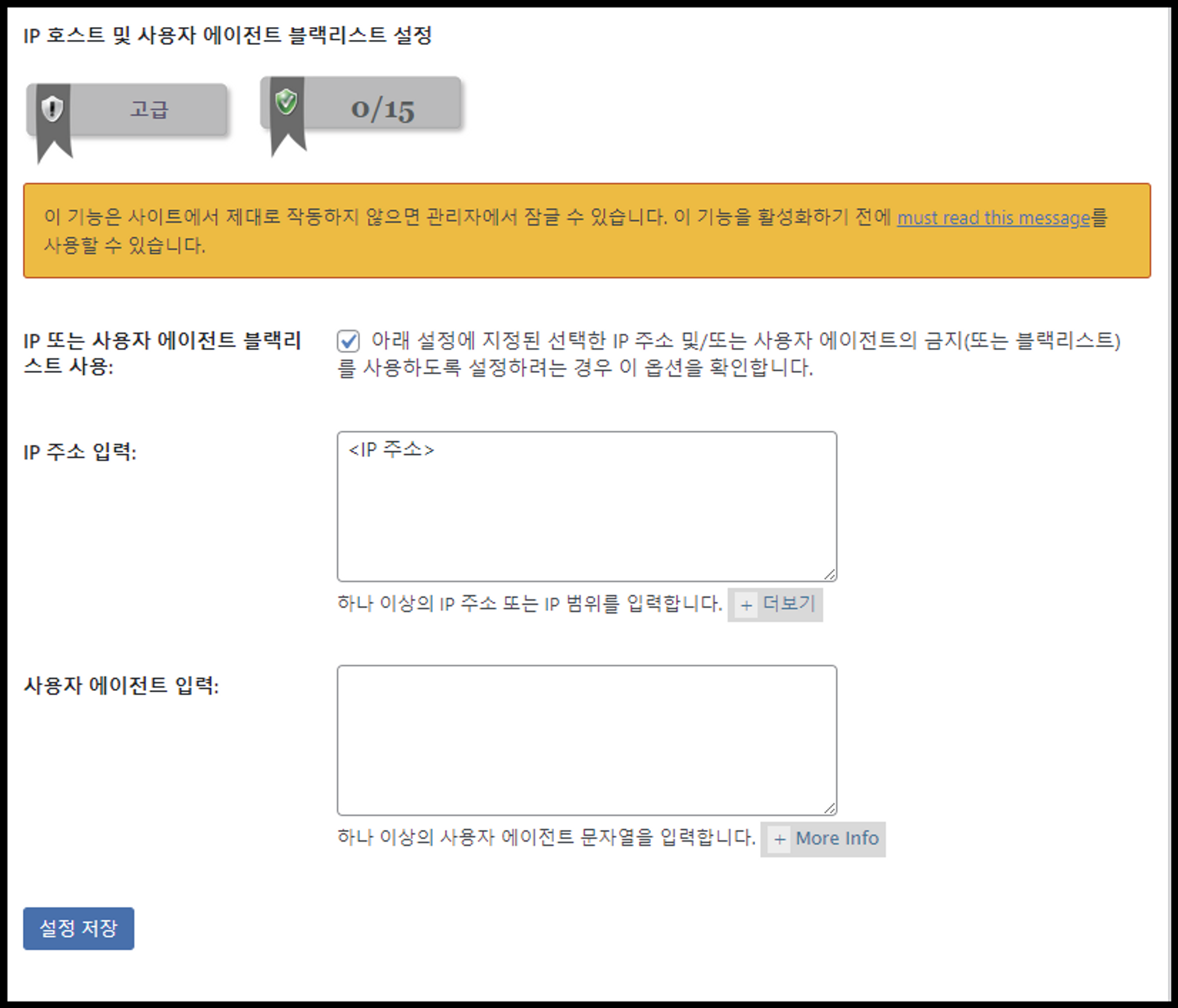Click the 0/15 security score badge
The image size is (1178, 1008).
coord(383,109)
